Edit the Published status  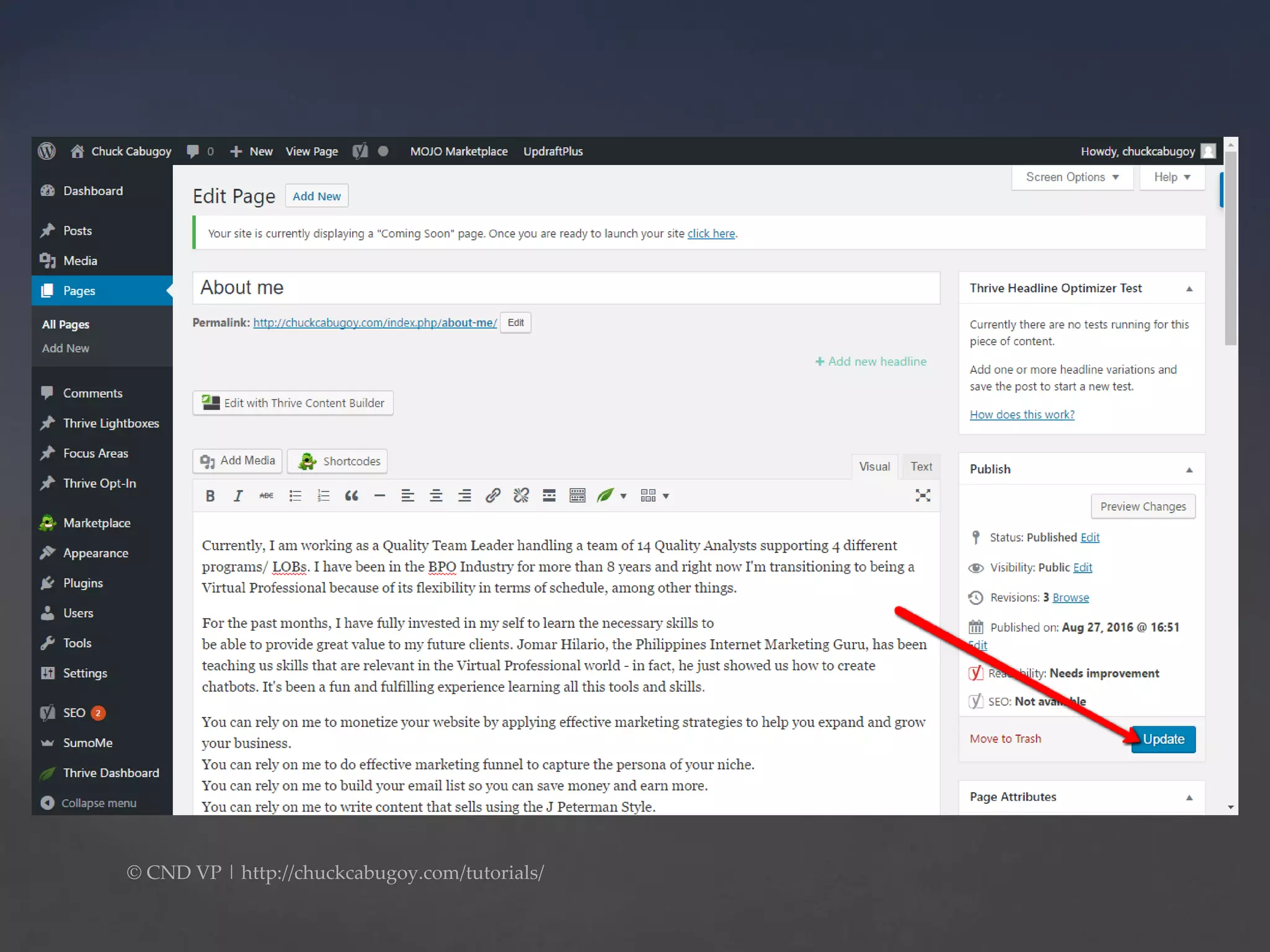1090,537
